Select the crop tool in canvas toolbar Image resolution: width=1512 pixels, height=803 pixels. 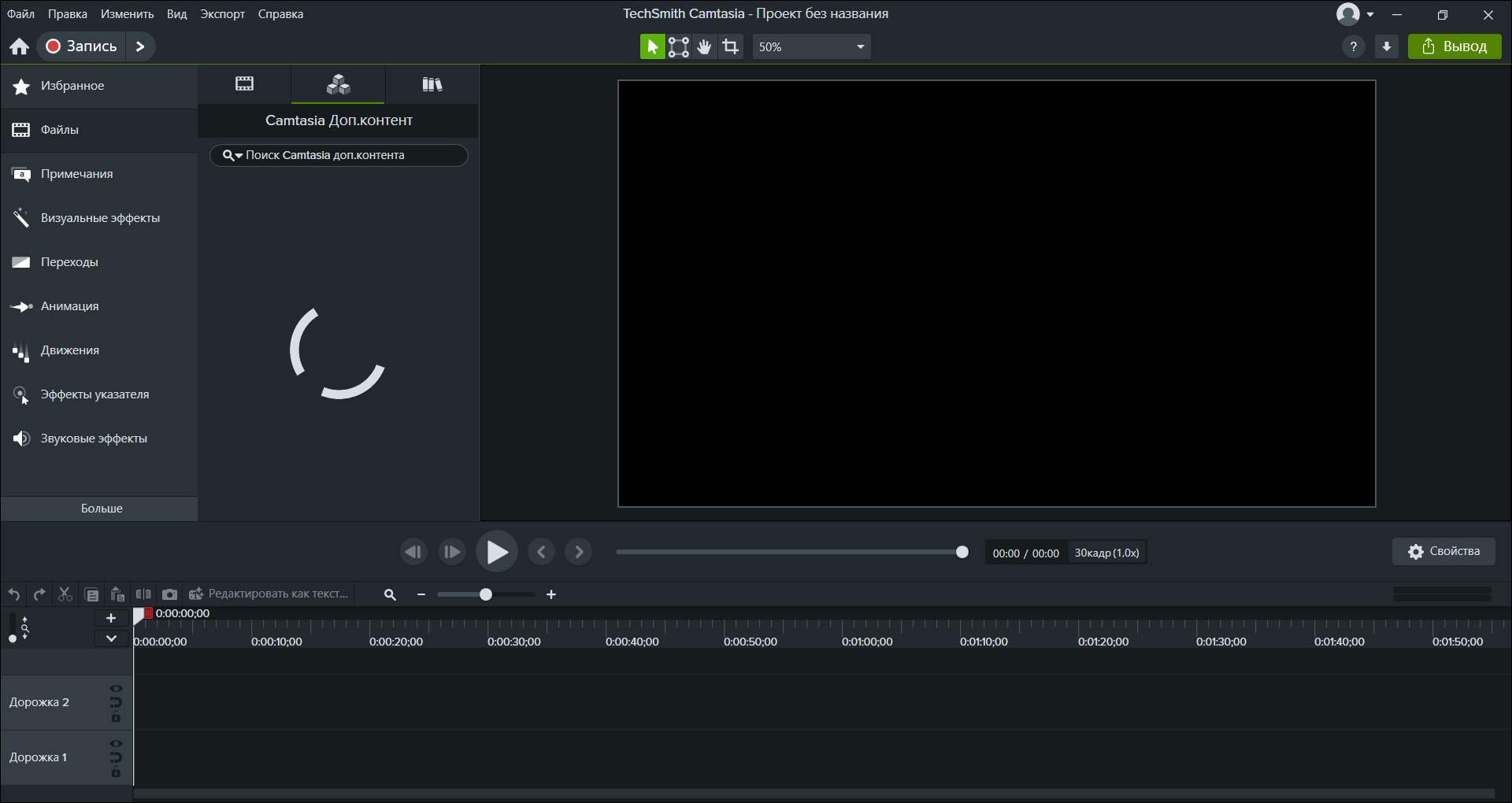tap(731, 47)
